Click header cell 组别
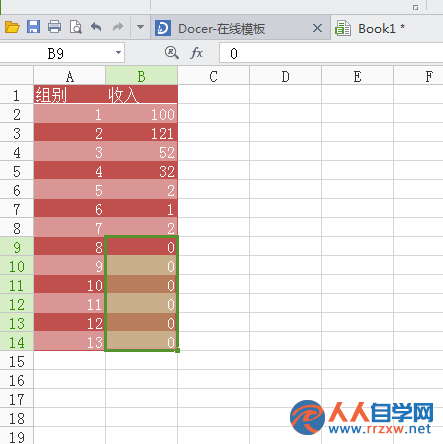Image resolution: width=443 pixels, height=444 pixels. pos(70,95)
